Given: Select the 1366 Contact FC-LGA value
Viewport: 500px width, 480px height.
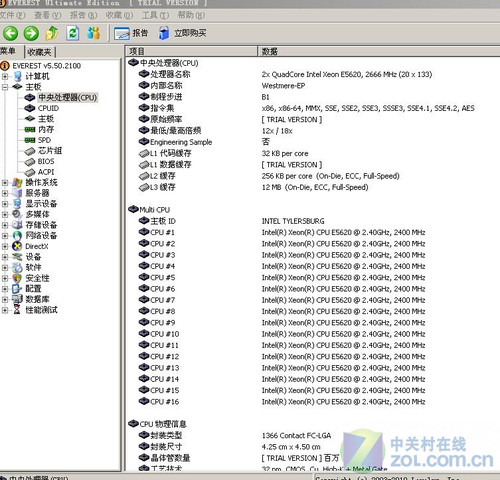Looking at the screenshot, I should [x=296, y=436].
